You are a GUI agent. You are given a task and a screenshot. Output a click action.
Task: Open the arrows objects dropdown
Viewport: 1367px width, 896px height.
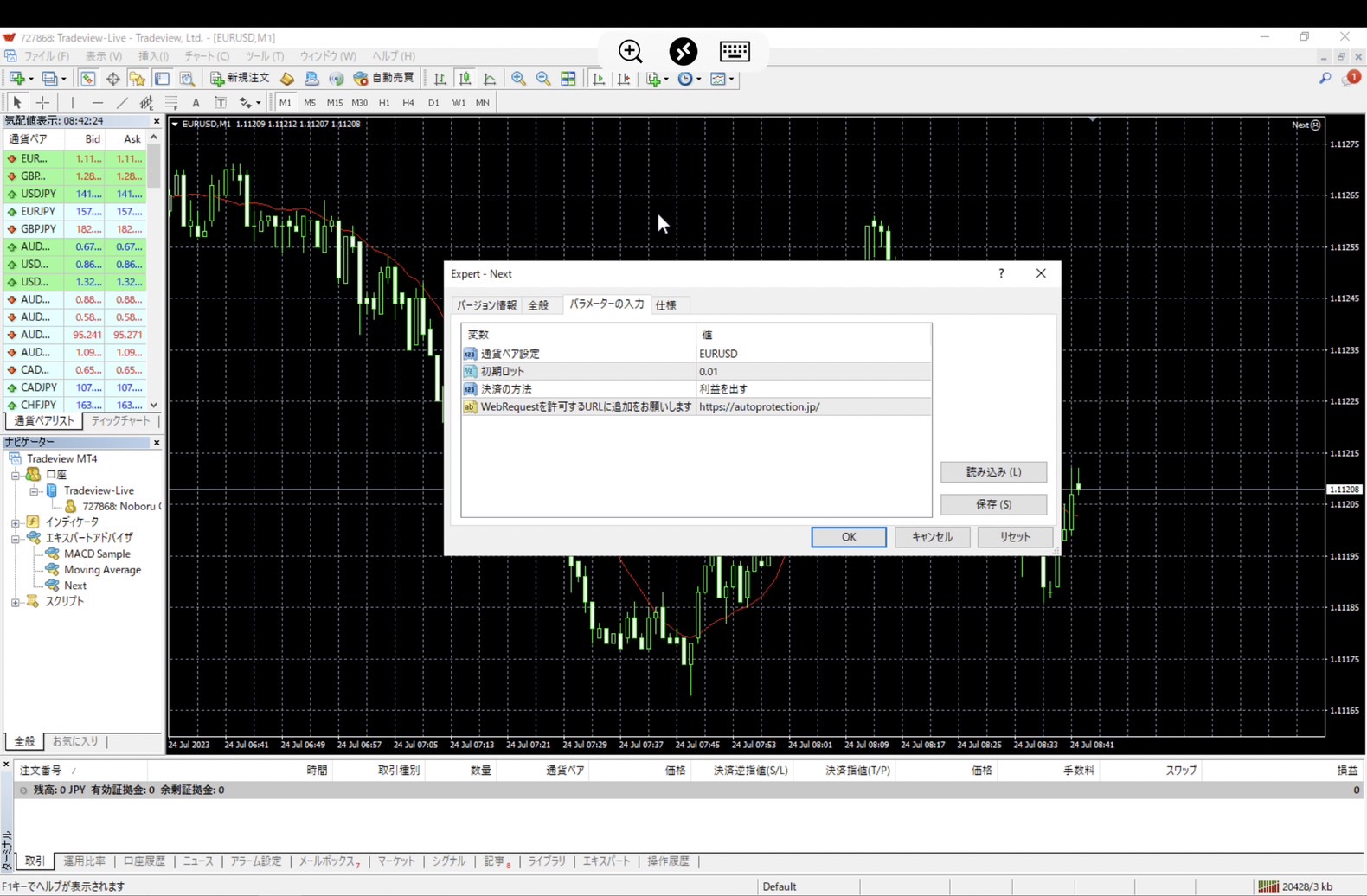pos(250,102)
